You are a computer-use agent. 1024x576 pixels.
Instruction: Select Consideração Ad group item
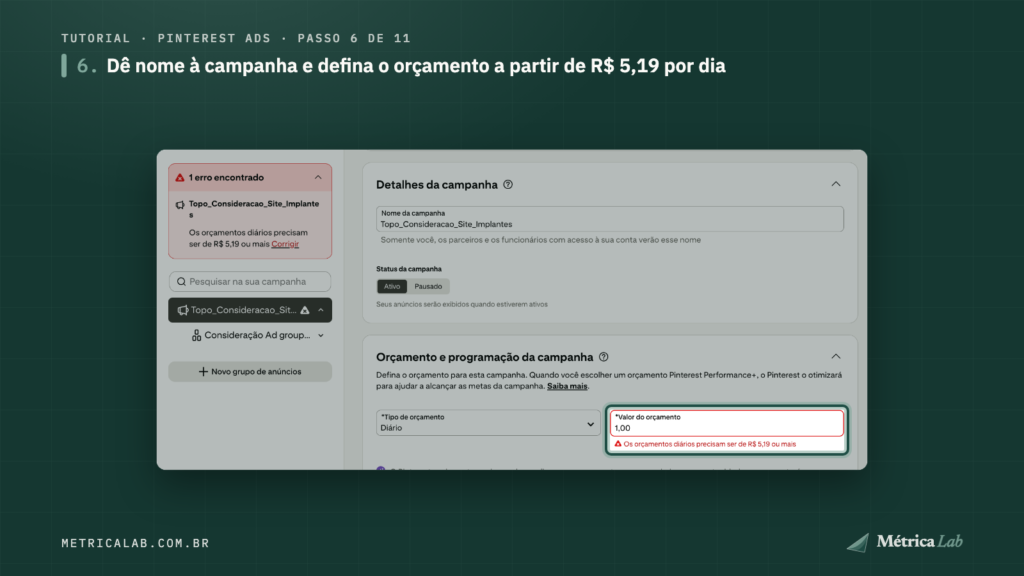257,335
